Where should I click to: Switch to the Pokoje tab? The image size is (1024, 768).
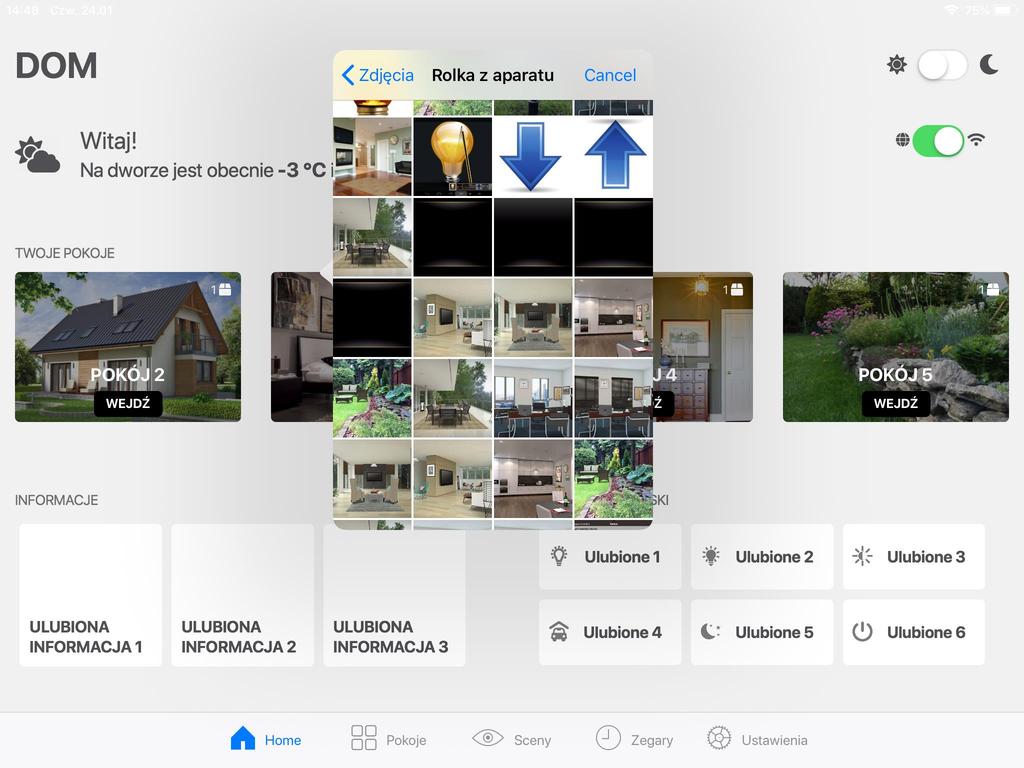coord(389,739)
